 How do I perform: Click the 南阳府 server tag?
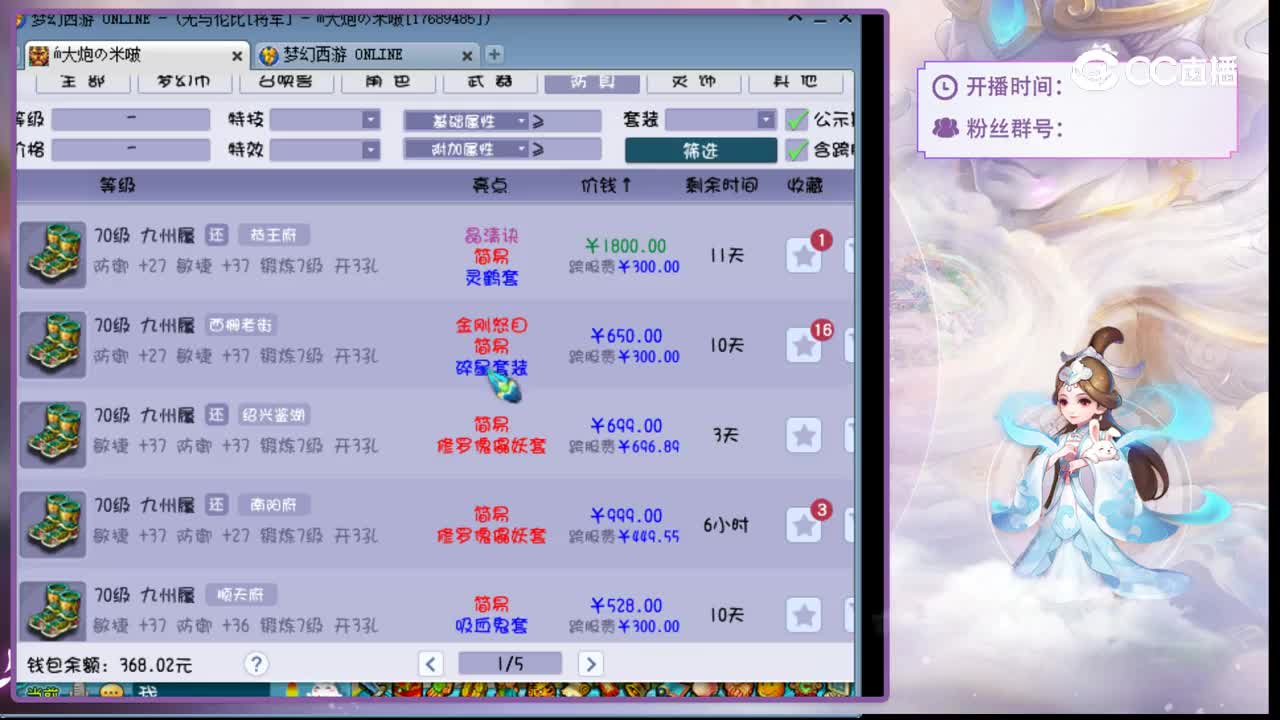[273, 505]
